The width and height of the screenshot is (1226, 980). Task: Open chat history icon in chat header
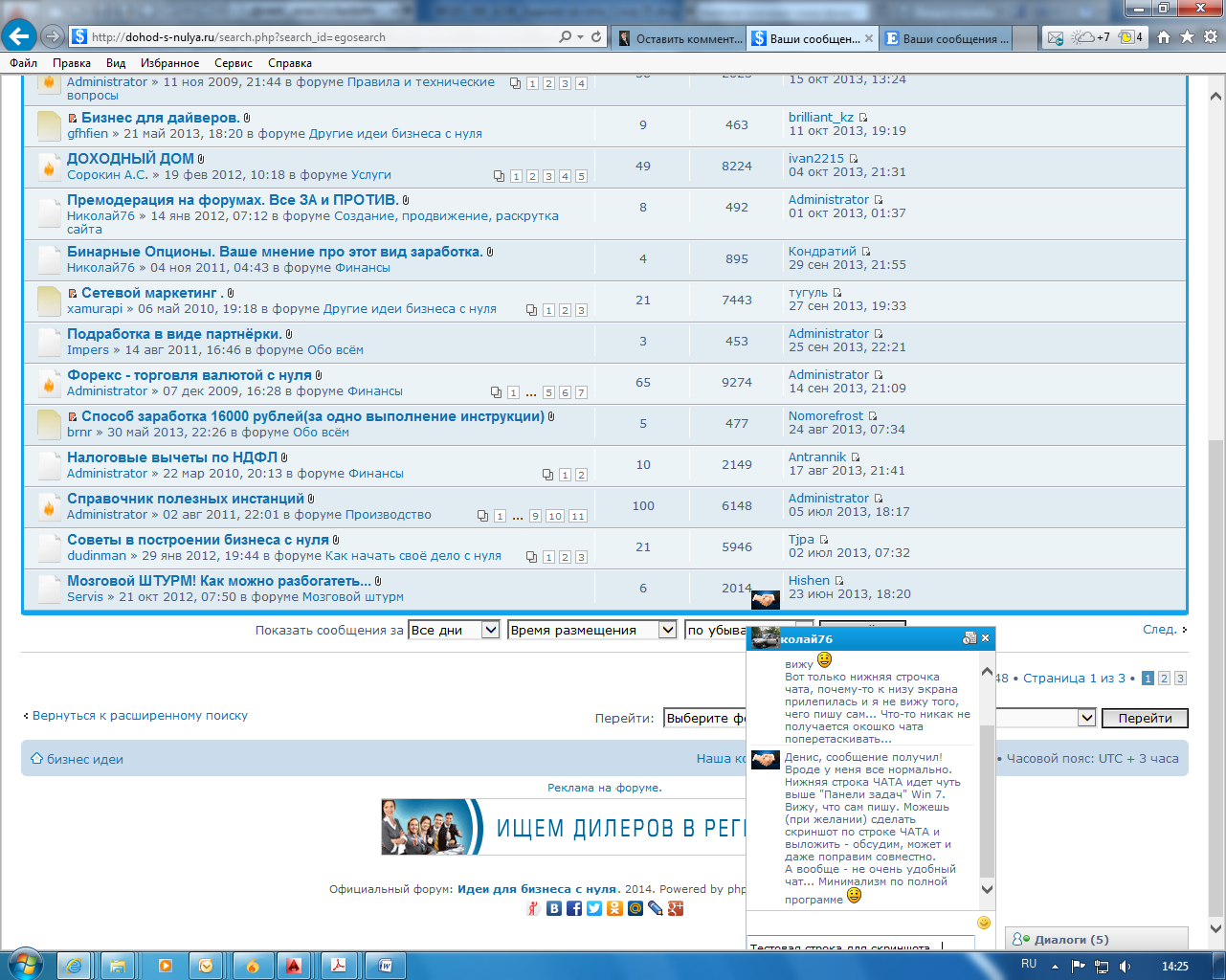tap(969, 638)
